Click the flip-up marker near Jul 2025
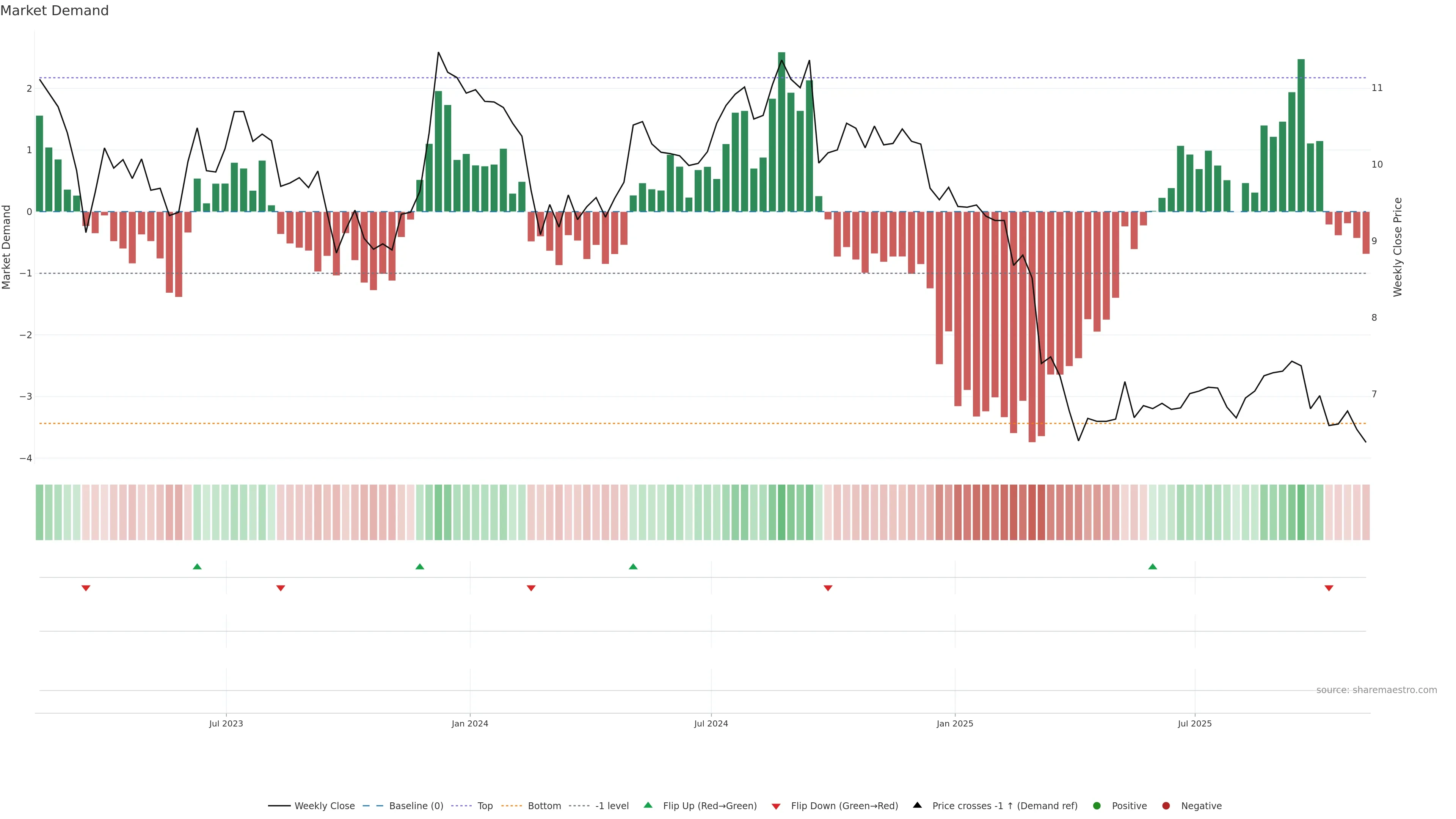The width and height of the screenshot is (1456, 819). [1153, 566]
